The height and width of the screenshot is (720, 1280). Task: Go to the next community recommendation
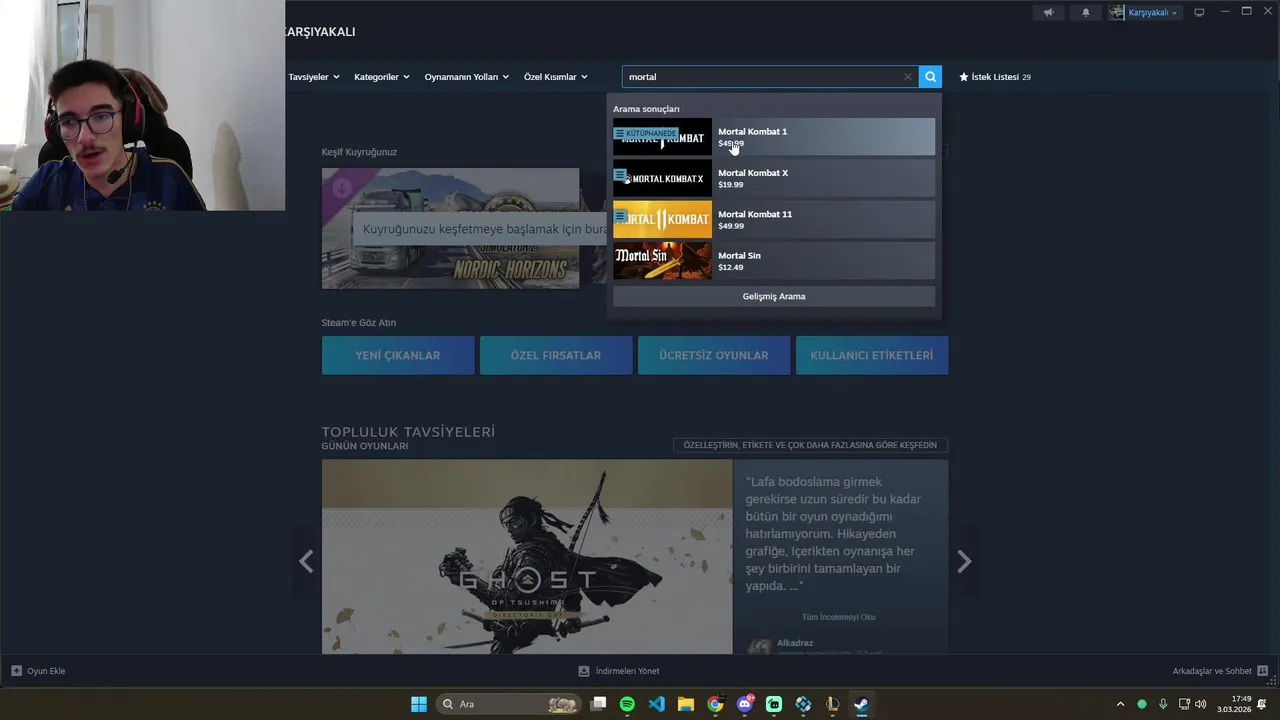[x=964, y=562]
